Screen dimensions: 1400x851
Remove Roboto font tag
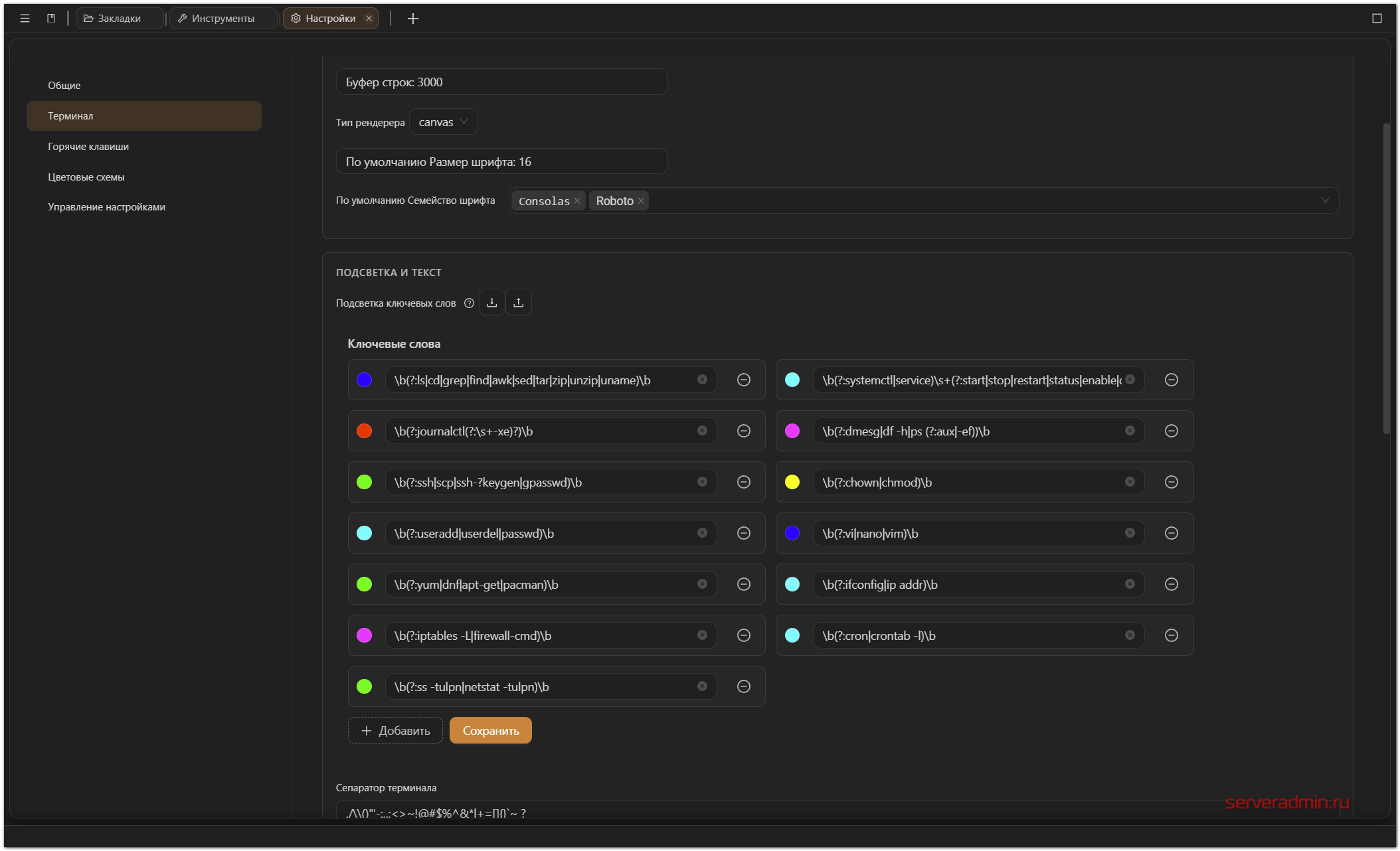click(641, 201)
